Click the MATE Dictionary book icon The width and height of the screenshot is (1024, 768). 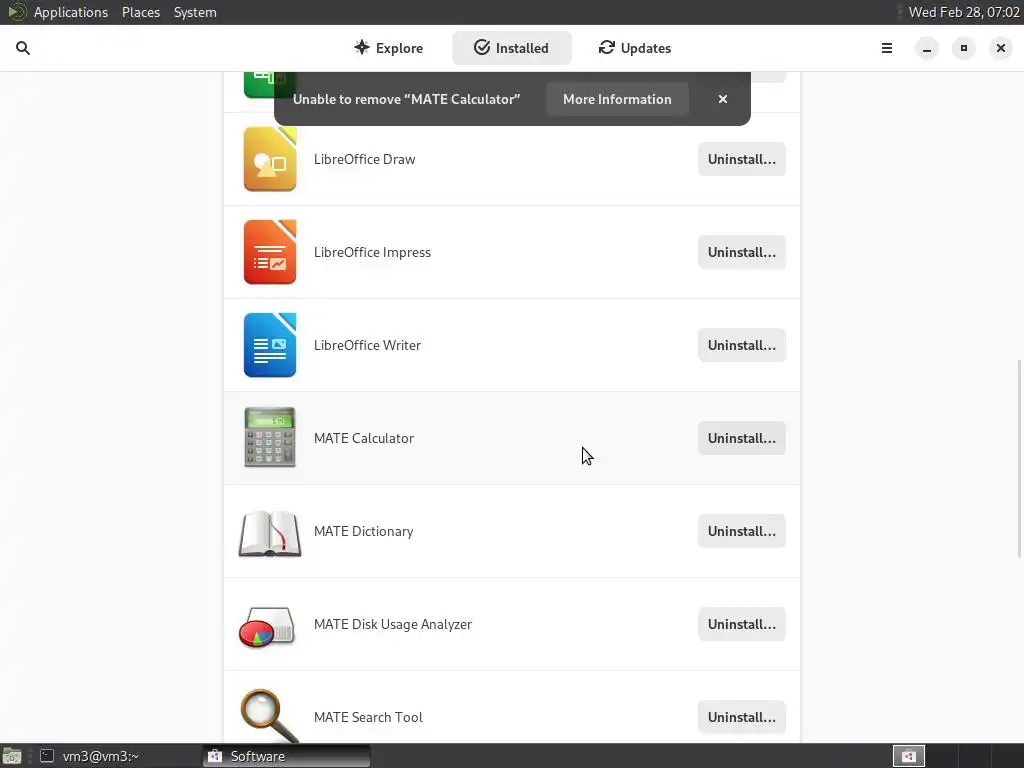click(x=270, y=533)
